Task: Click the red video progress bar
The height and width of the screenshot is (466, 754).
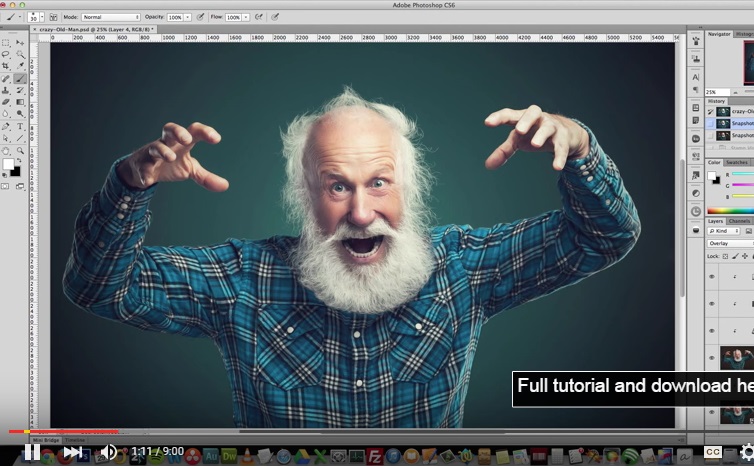Action: click(x=63, y=431)
